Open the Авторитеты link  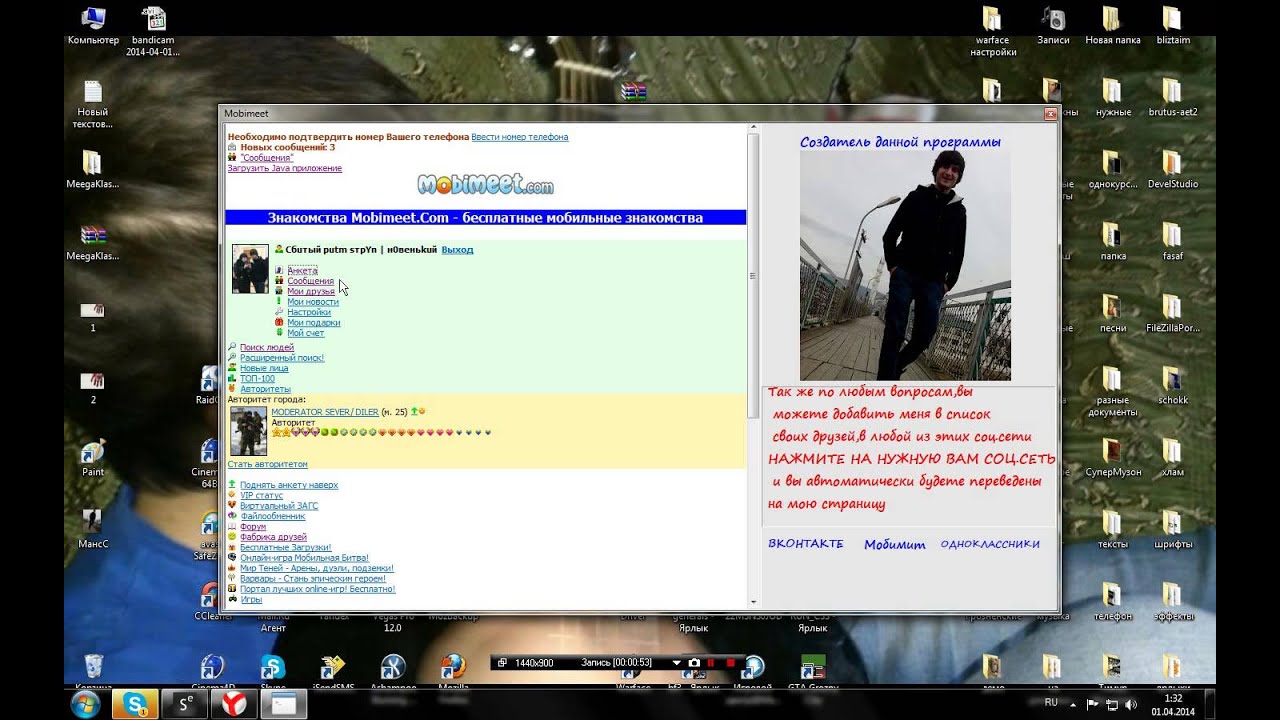click(265, 389)
